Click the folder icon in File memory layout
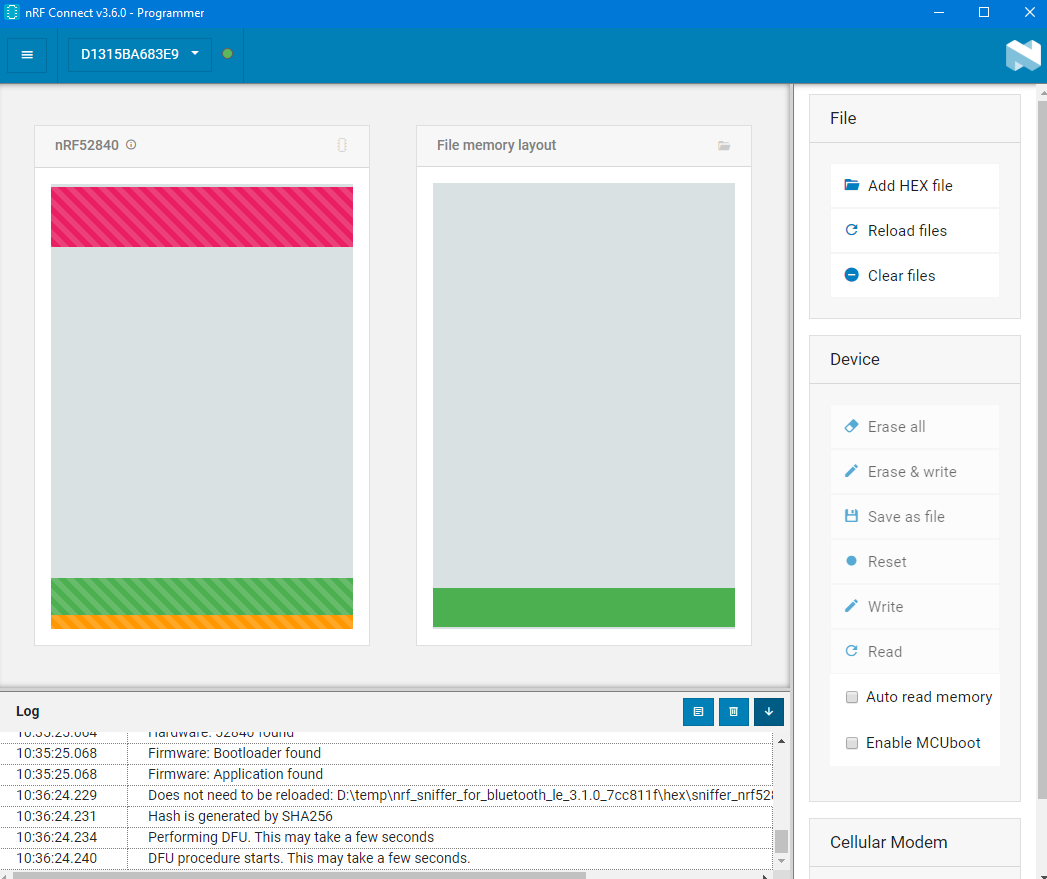The image size is (1047, 879). point(724,146)
